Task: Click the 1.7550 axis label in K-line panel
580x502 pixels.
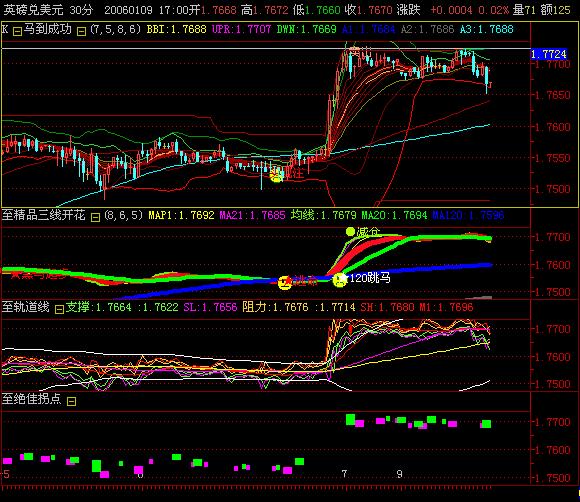Action: tap(553, 158)
